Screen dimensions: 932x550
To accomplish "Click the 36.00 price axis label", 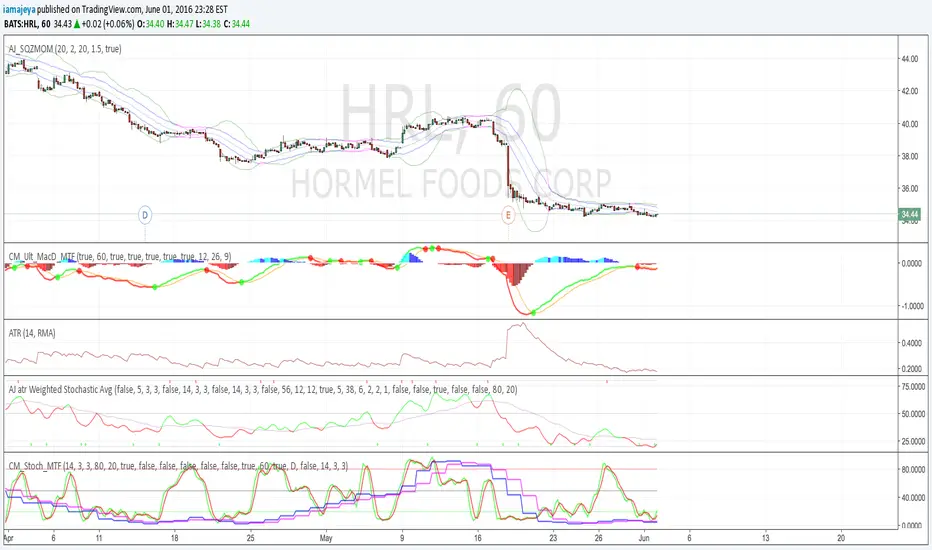I will click(x=910, y=189).
